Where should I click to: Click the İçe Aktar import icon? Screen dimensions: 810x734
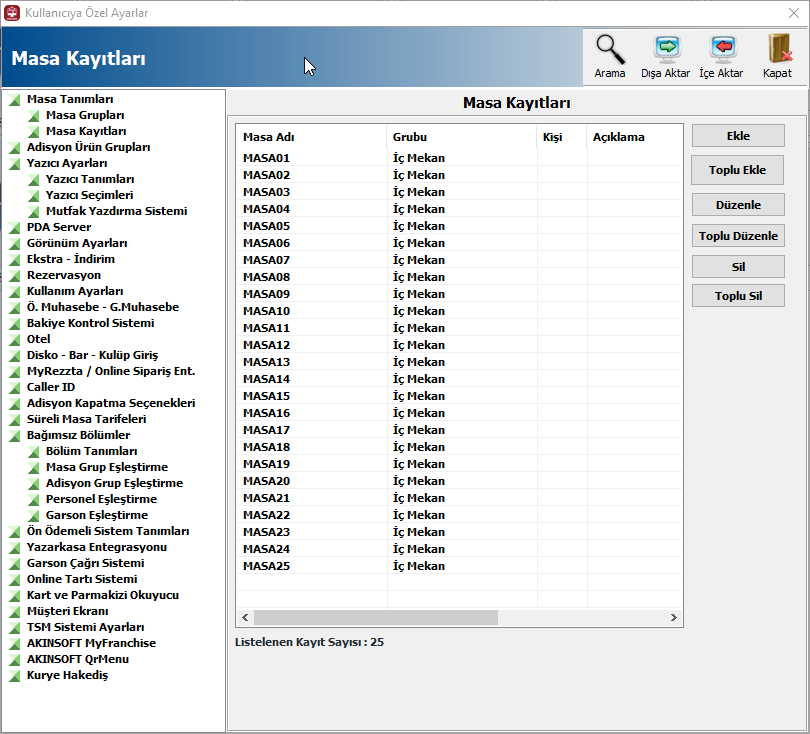coord(722,50)
